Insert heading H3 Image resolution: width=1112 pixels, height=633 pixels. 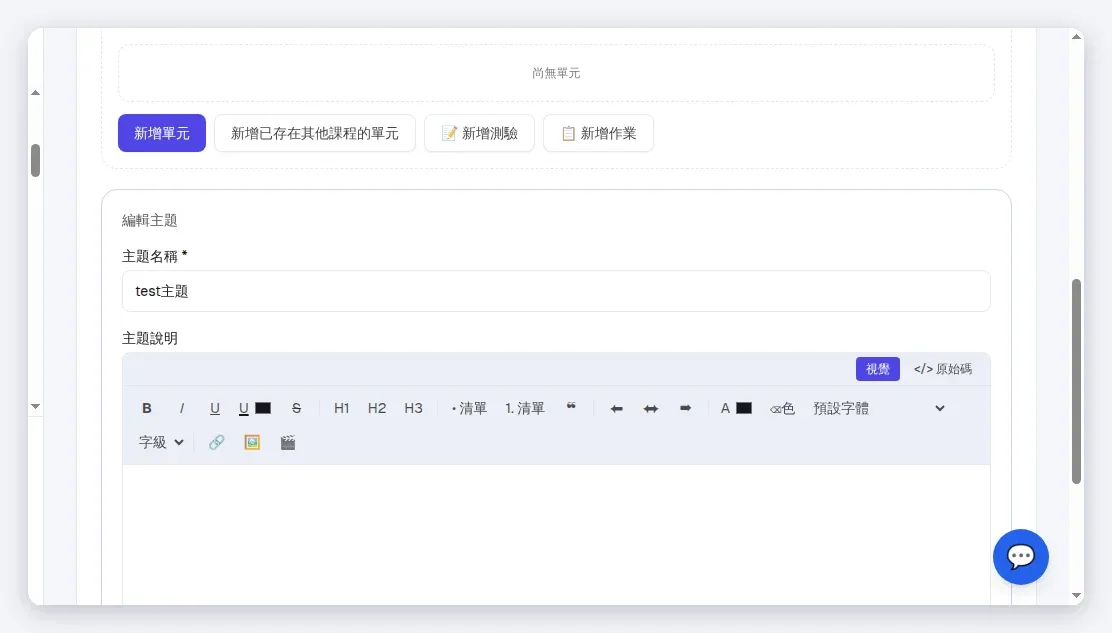pos(413,408)
